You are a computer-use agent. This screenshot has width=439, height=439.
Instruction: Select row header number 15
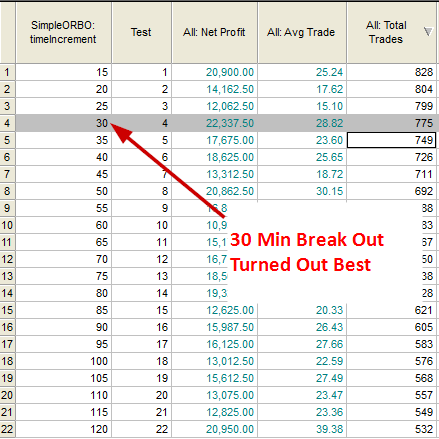pos(7,310)
